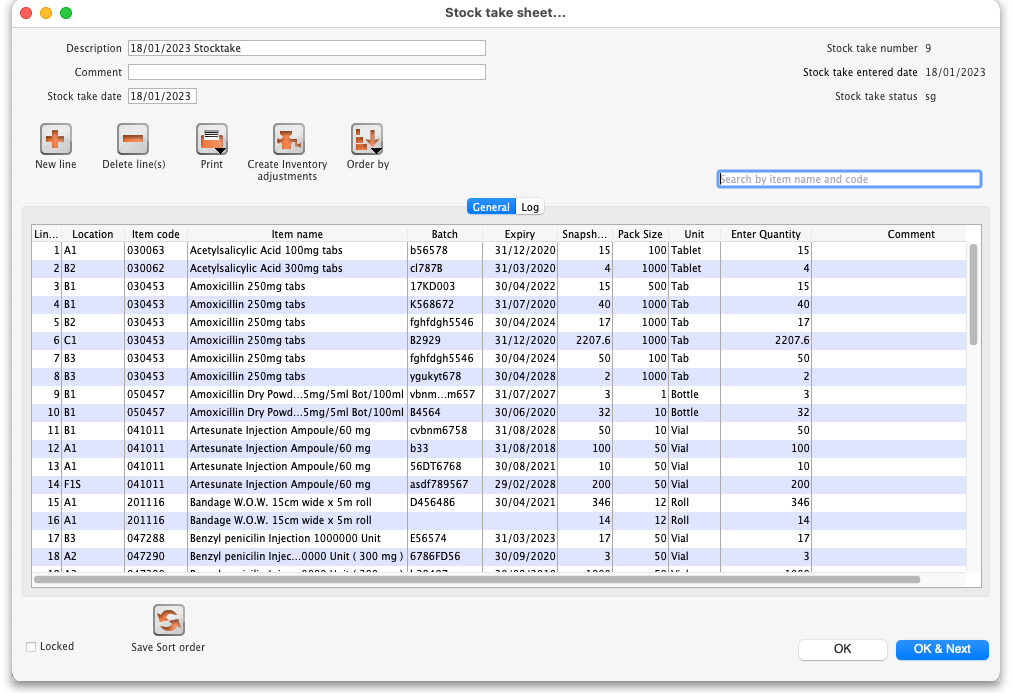The height and width of the screenshot is (693, 1012).
Task: Enable the Locked checkbox
Action: [x=31, y=647]
